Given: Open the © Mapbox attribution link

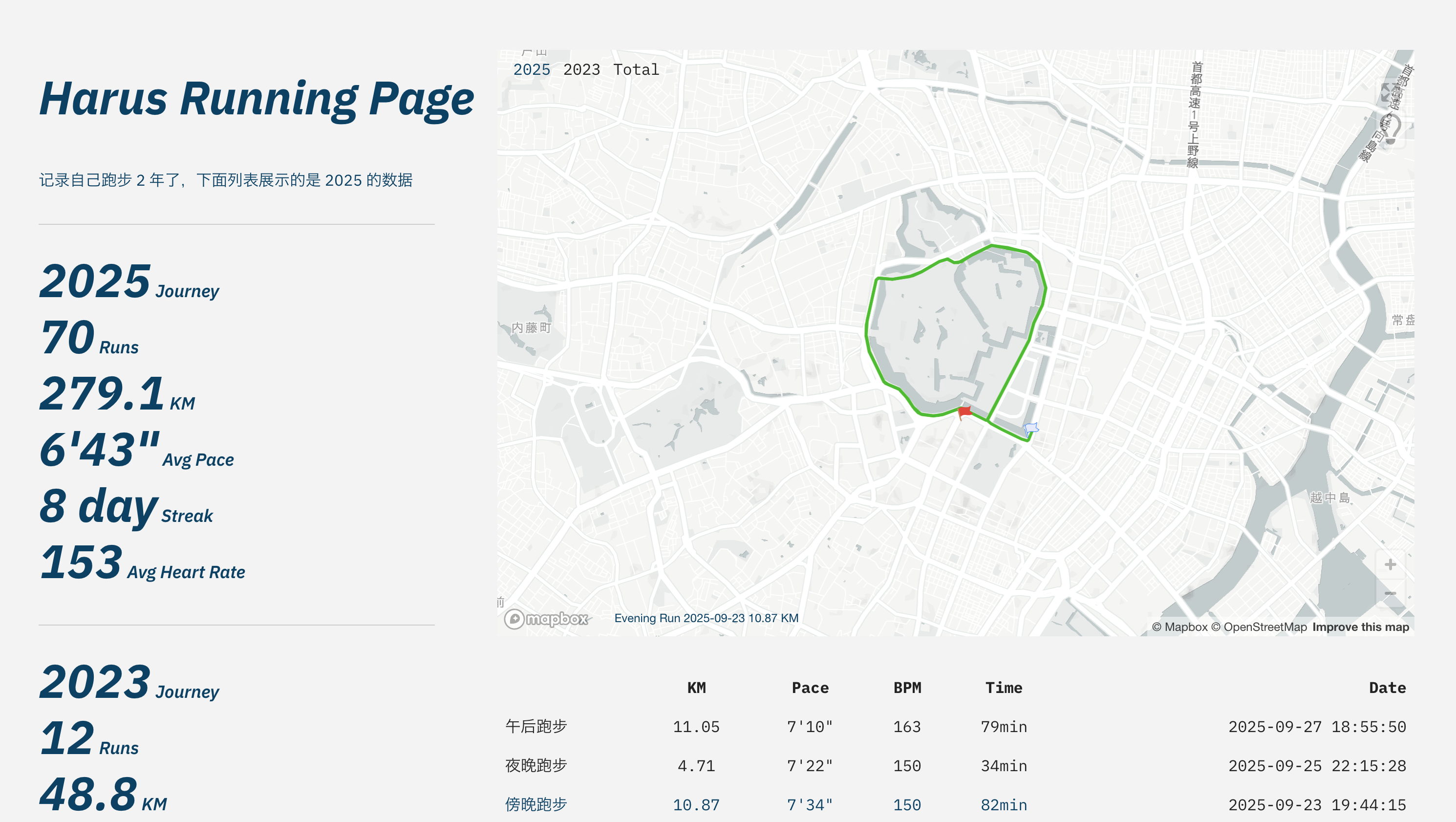Looking at the screenshot, I should (1179, 627).
